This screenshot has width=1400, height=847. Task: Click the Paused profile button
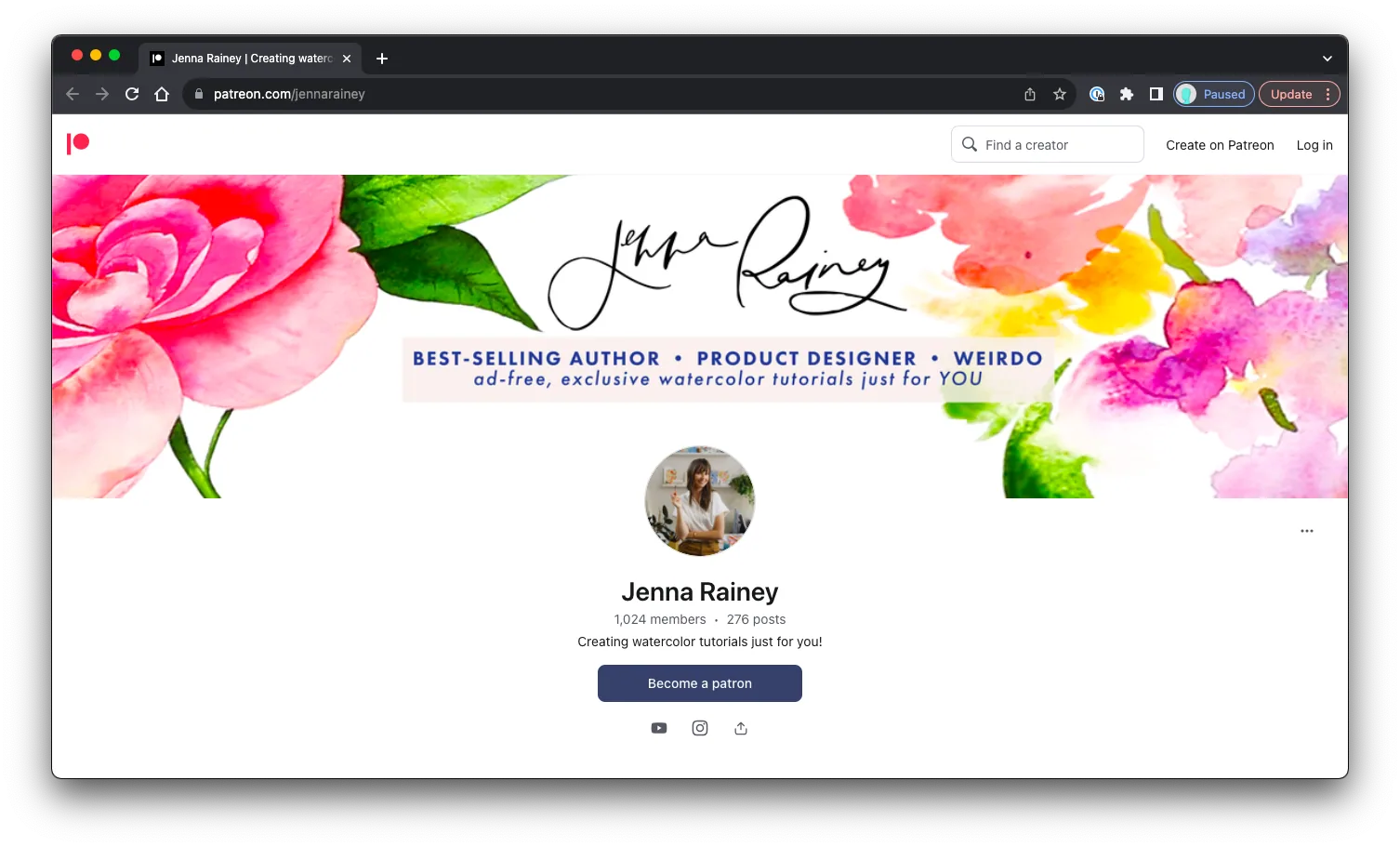point(1214,94)
